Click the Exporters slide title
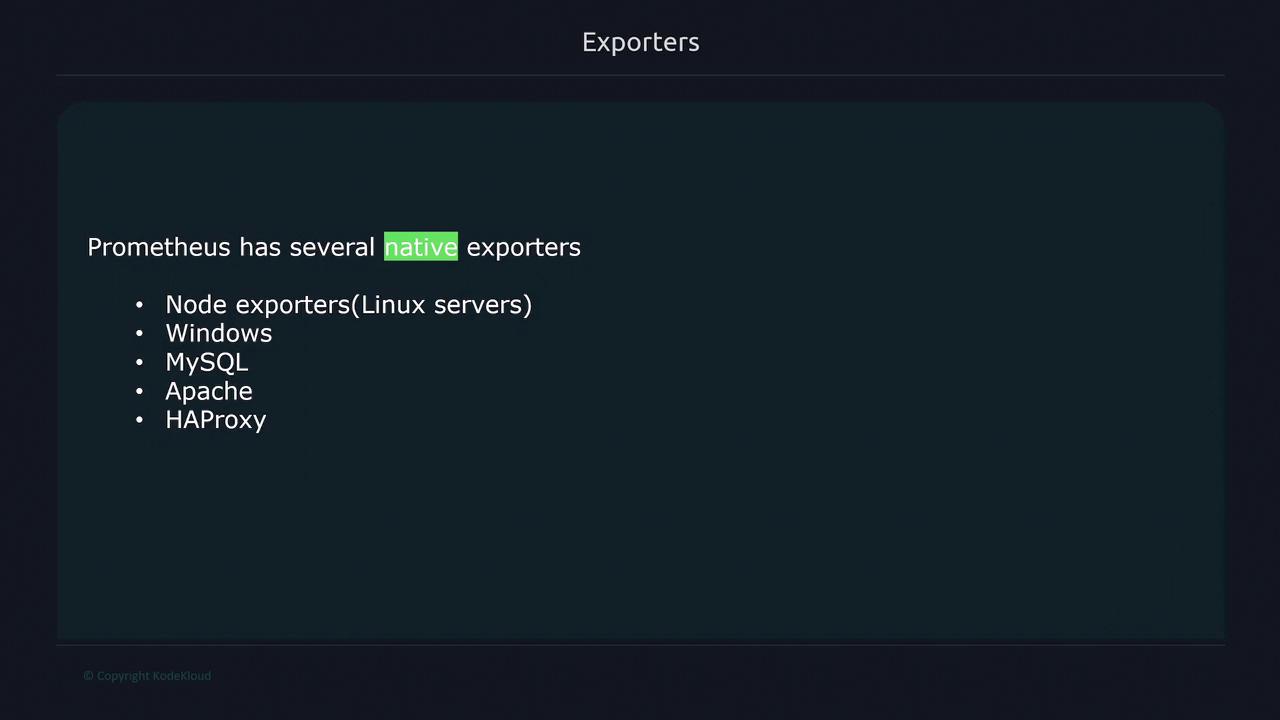This screenshot has height=720, width=1280. tap(640, 42)
